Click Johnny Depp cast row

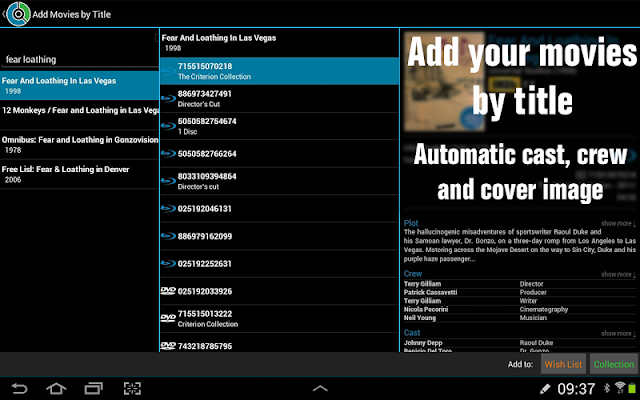(520, 343)
